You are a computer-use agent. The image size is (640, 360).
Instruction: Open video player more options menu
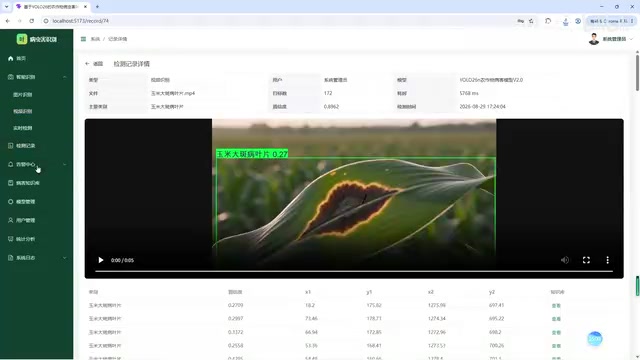[x=607, y=260]
